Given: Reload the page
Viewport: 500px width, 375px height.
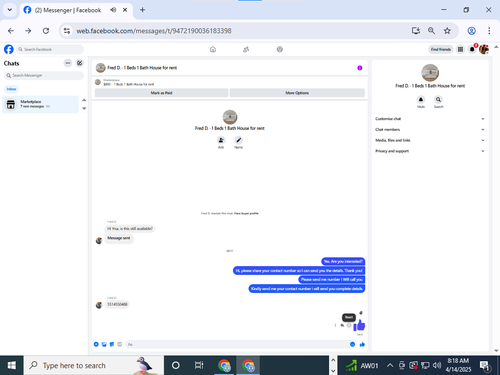Looking at the screenshot, I should pyautogui.click(x=46, y=31).
